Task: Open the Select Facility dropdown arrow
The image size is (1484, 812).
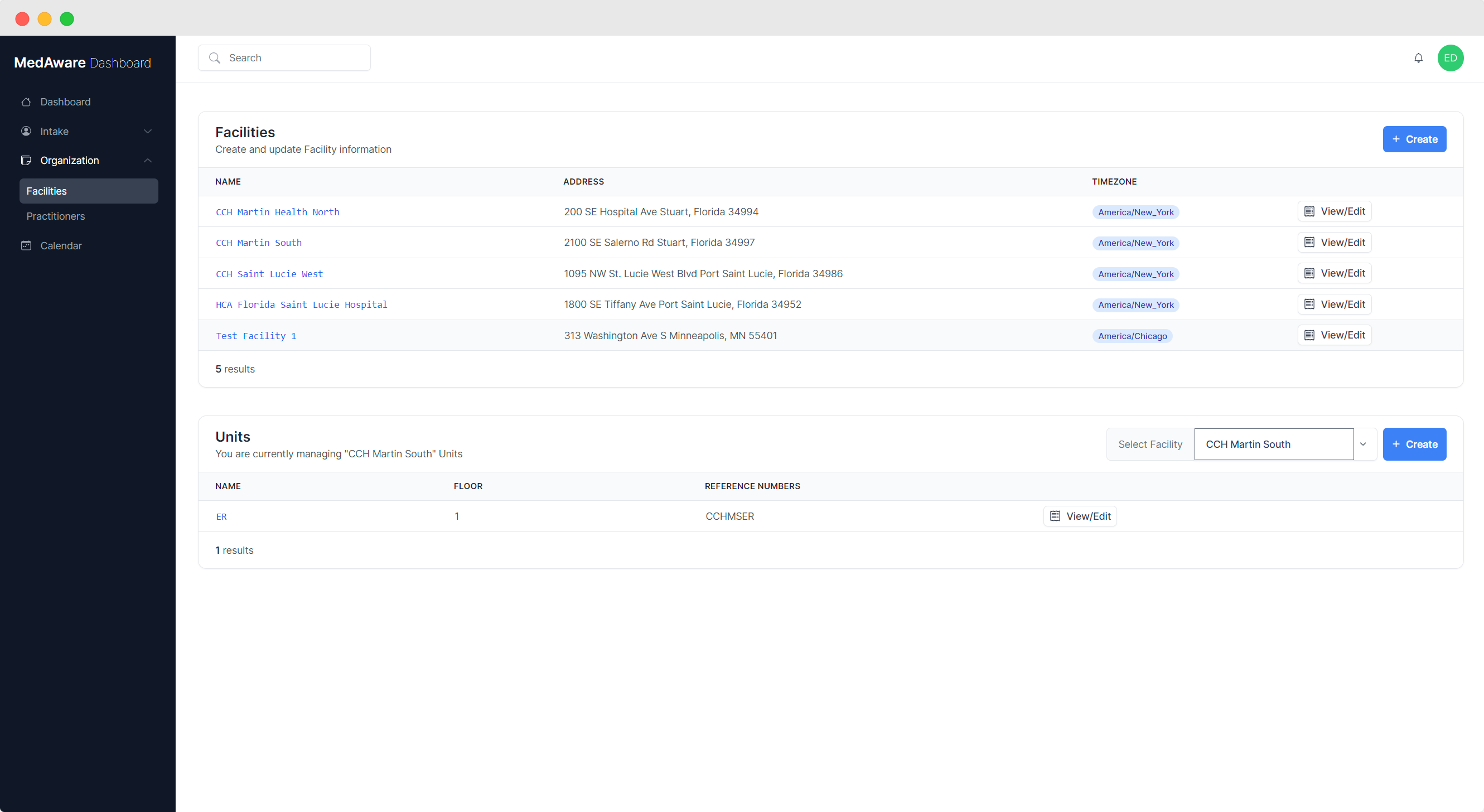Action: [1363, 444]
